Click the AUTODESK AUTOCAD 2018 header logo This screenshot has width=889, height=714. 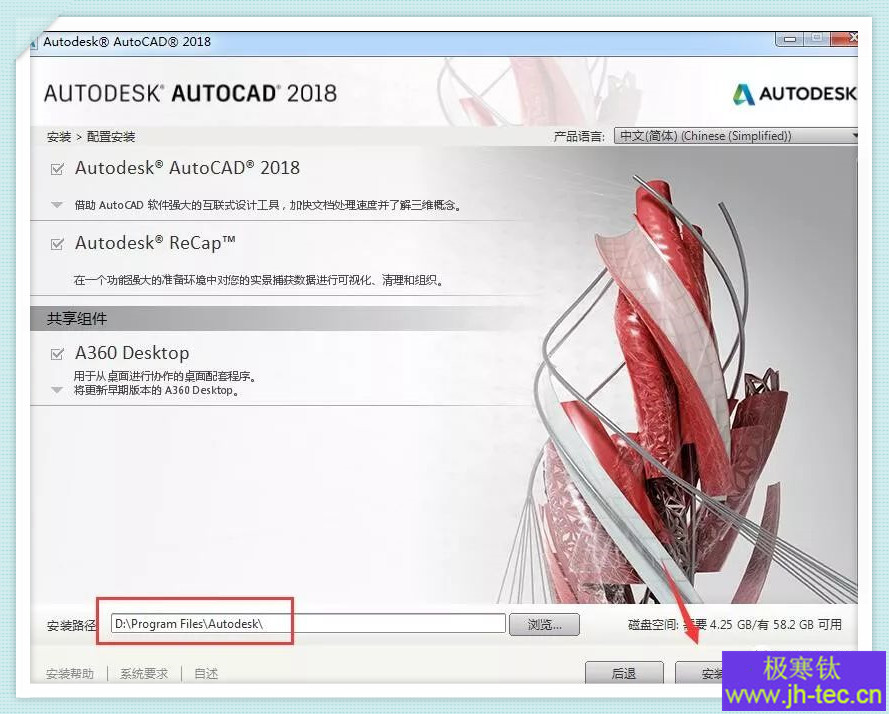click(x=190, y=94)
